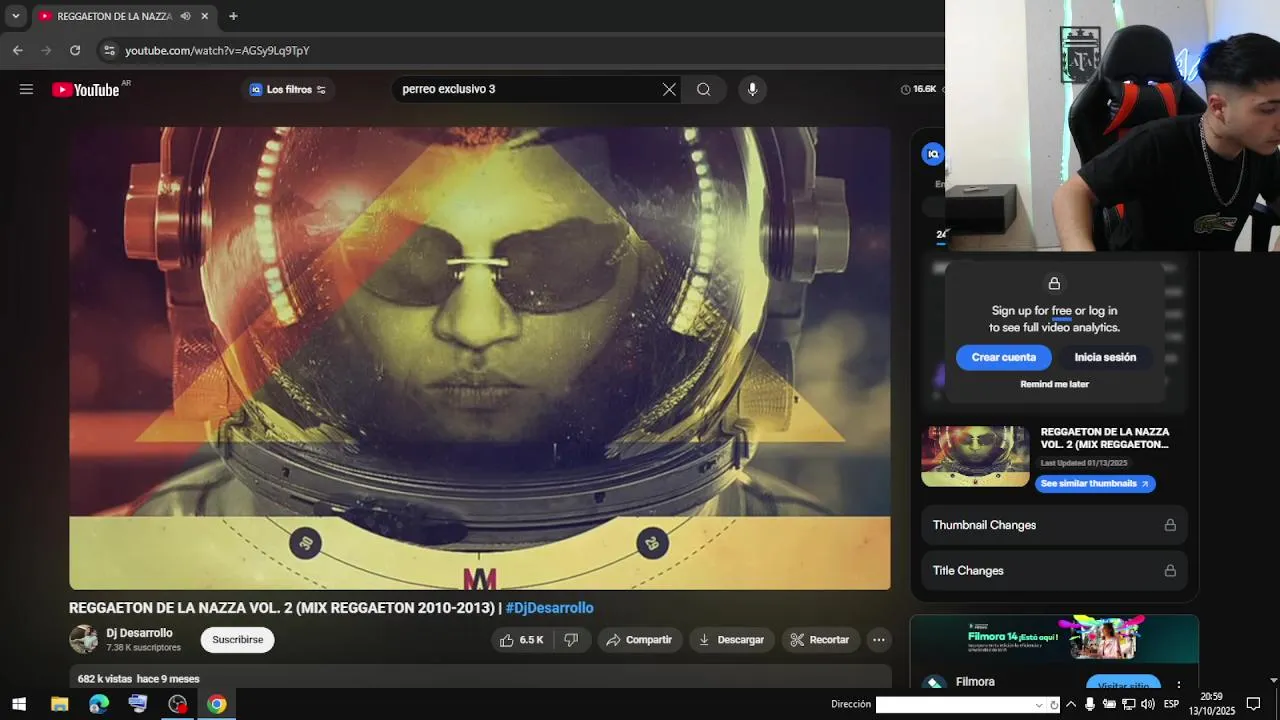Image resolution: width=1280 pixels, height=720 pixels.
Task: Go to YouTube home via logo
Action: [86, 90]
